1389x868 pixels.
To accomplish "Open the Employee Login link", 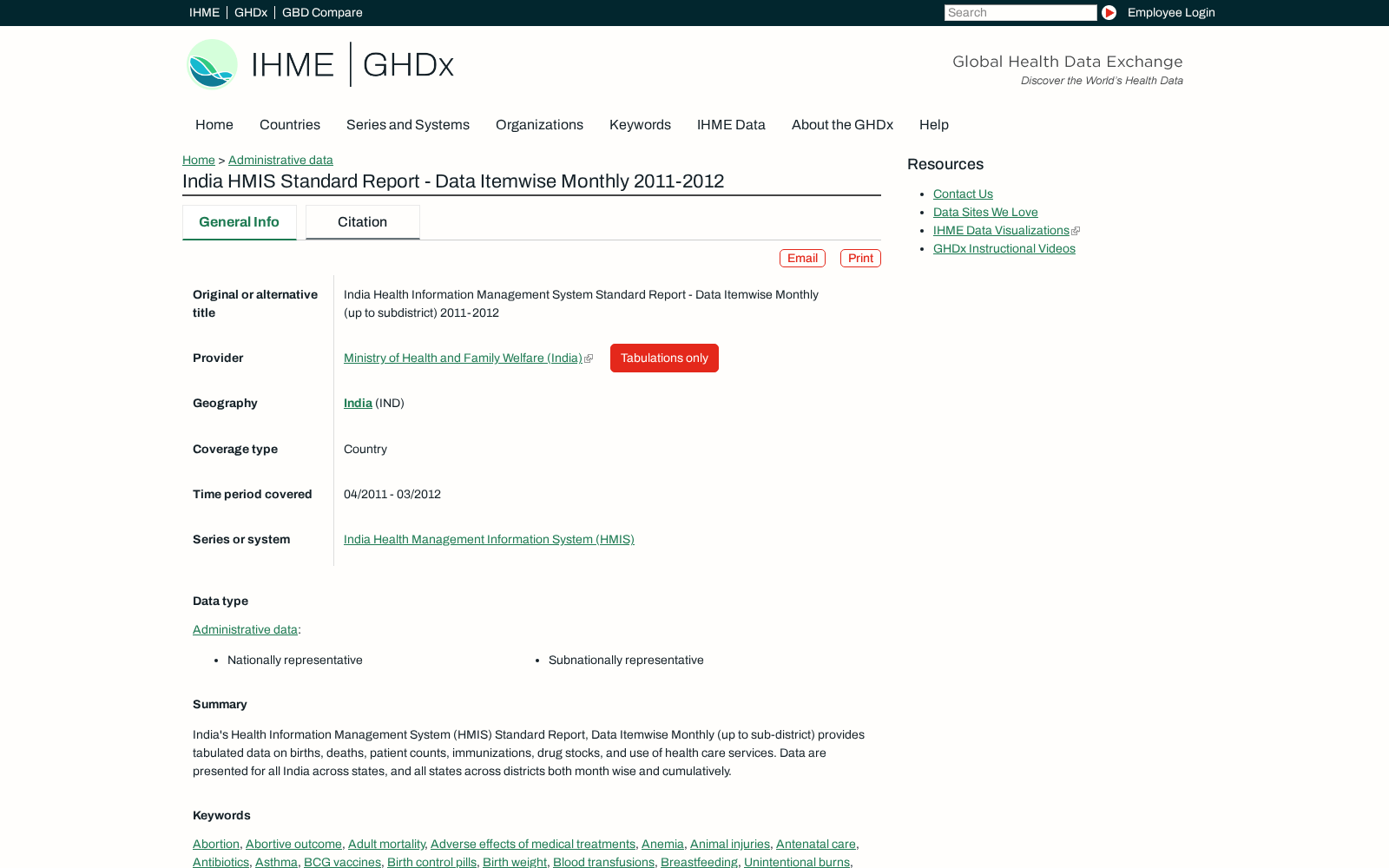I will [1171, 12].
